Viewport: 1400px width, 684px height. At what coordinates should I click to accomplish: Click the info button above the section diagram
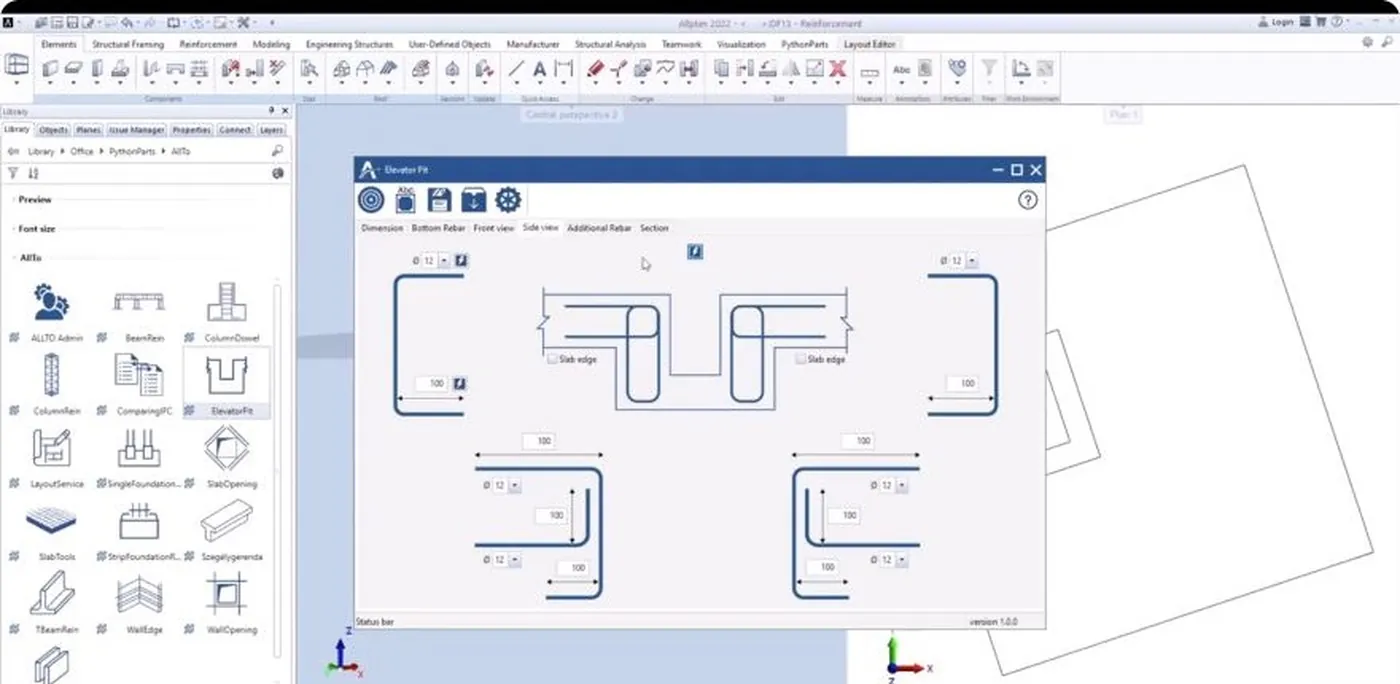(695, 252)
